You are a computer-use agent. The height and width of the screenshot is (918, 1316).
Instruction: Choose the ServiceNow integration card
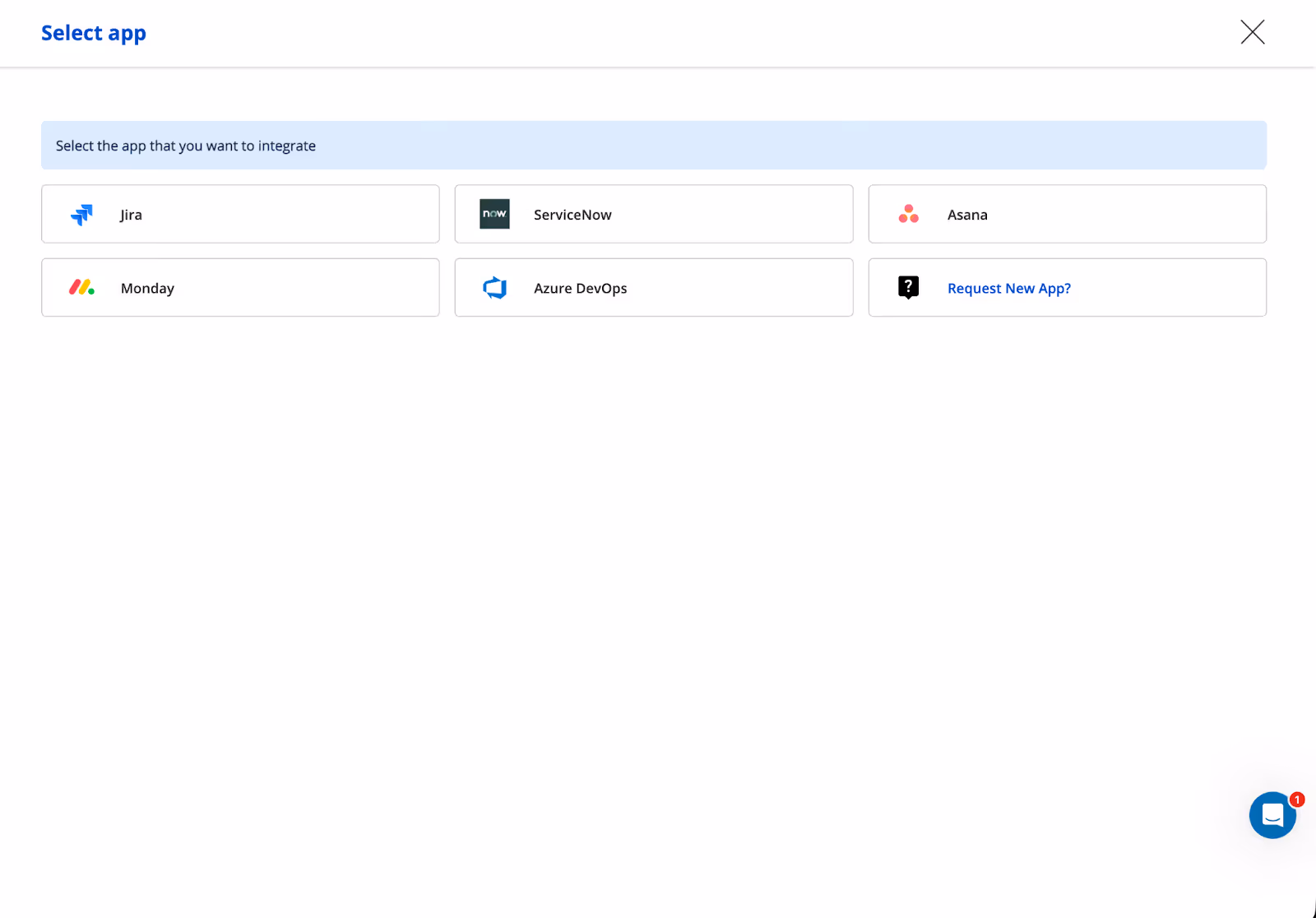pyautogui.click(x=654, y=214)
